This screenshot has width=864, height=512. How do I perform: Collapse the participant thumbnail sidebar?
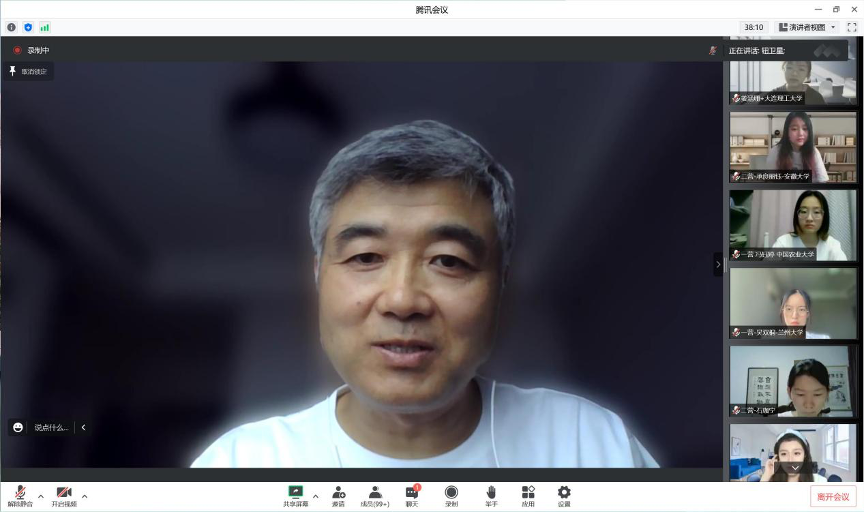(717, 265)
